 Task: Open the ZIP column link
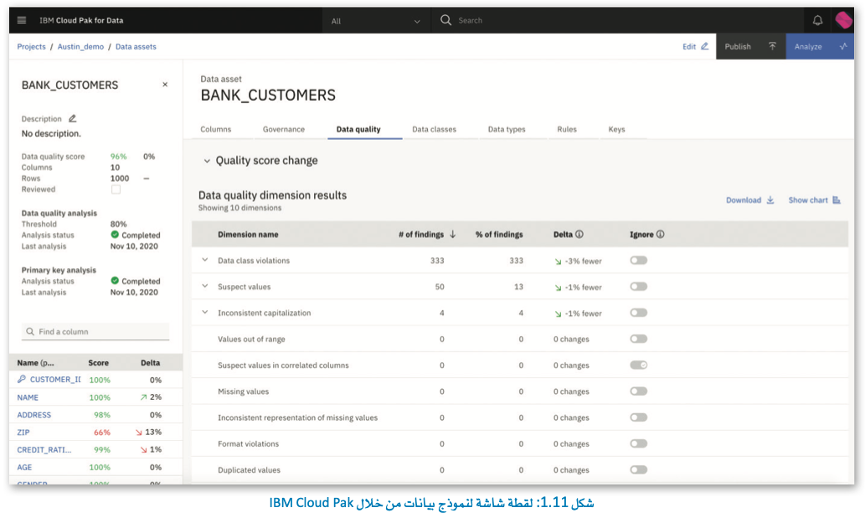[23, 432]
